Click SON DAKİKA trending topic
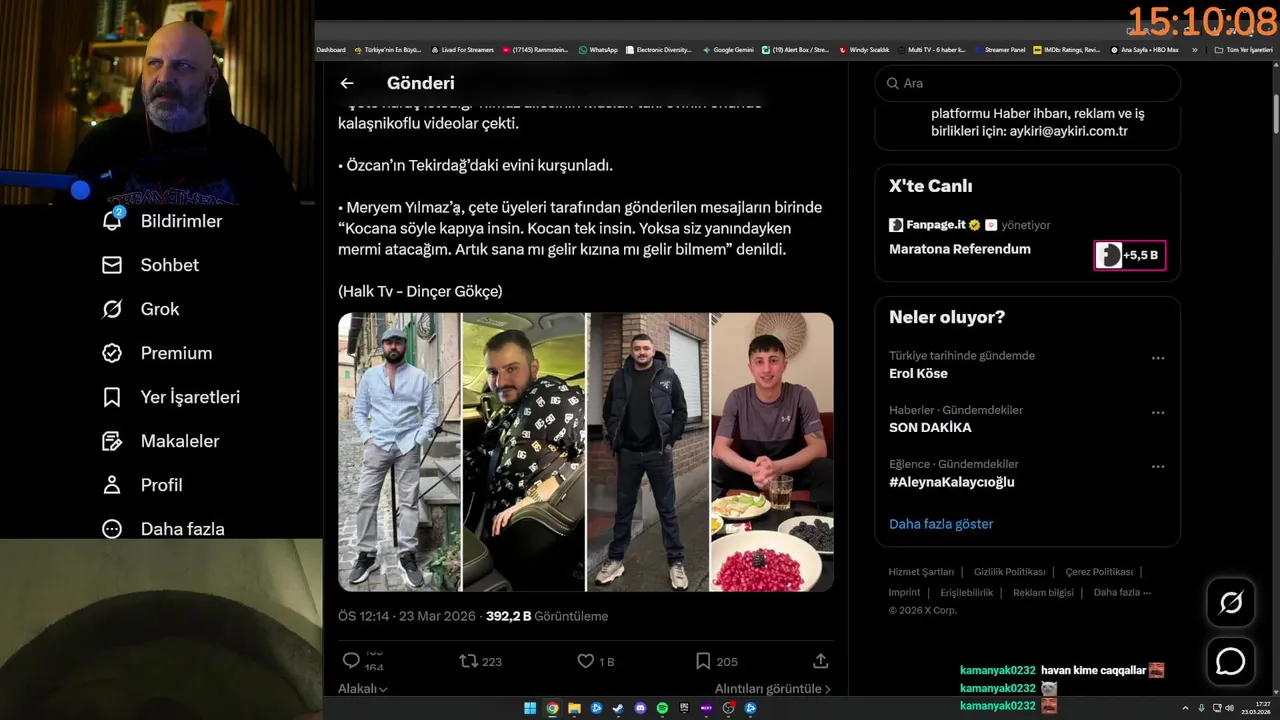This screenshot has width=1280, height=720. click(x=930, y=427)
